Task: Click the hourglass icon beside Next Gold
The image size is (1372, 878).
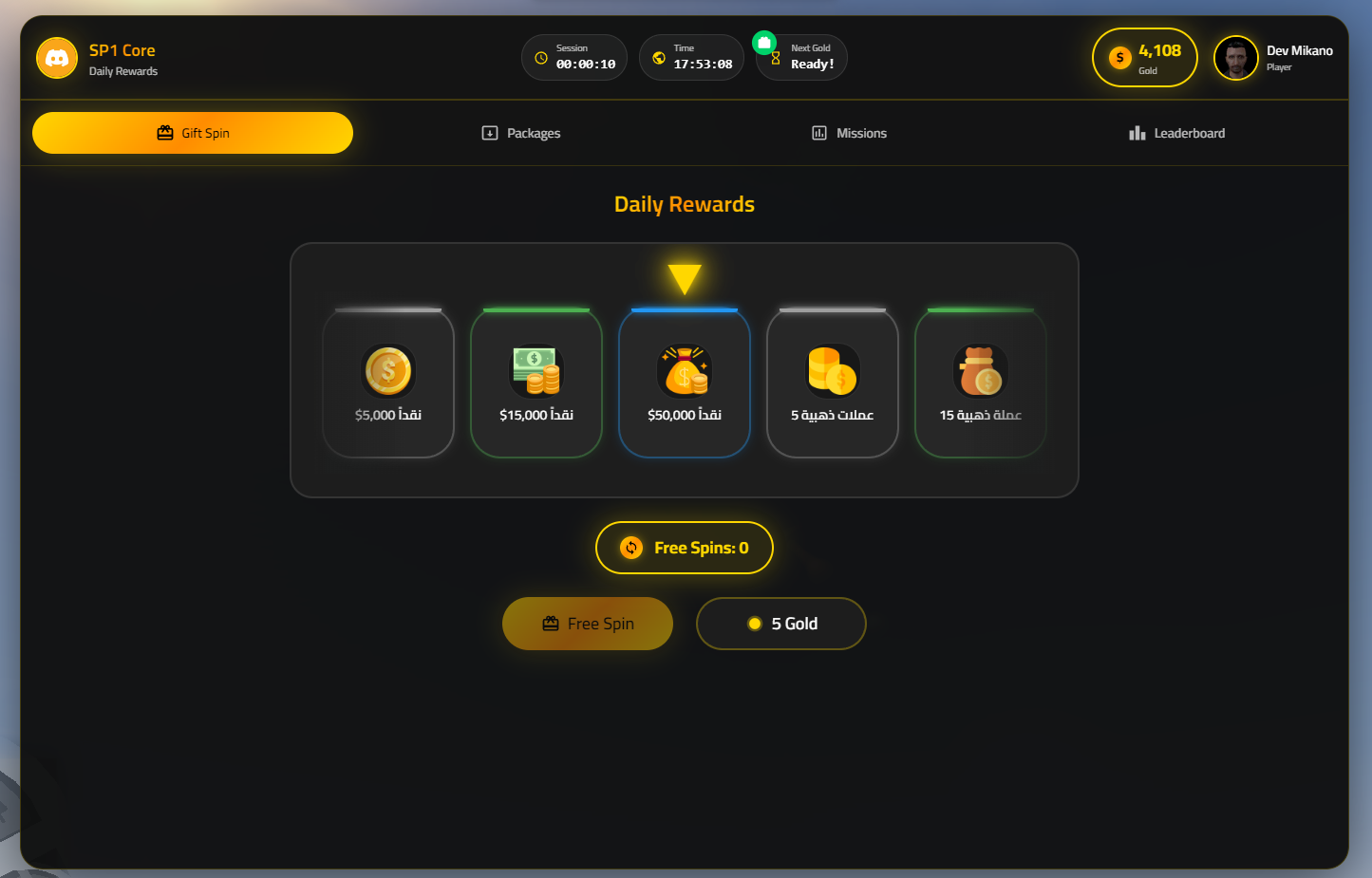Action: [775, 57]
